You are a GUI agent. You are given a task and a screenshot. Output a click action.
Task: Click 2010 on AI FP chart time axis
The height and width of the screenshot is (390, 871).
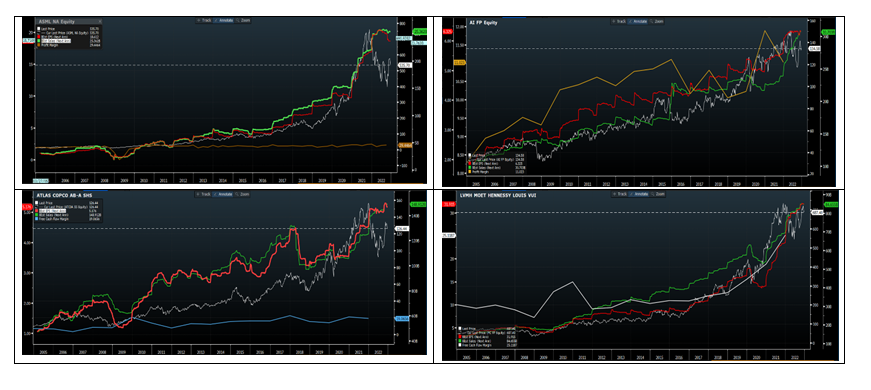(x=569, y=184)
